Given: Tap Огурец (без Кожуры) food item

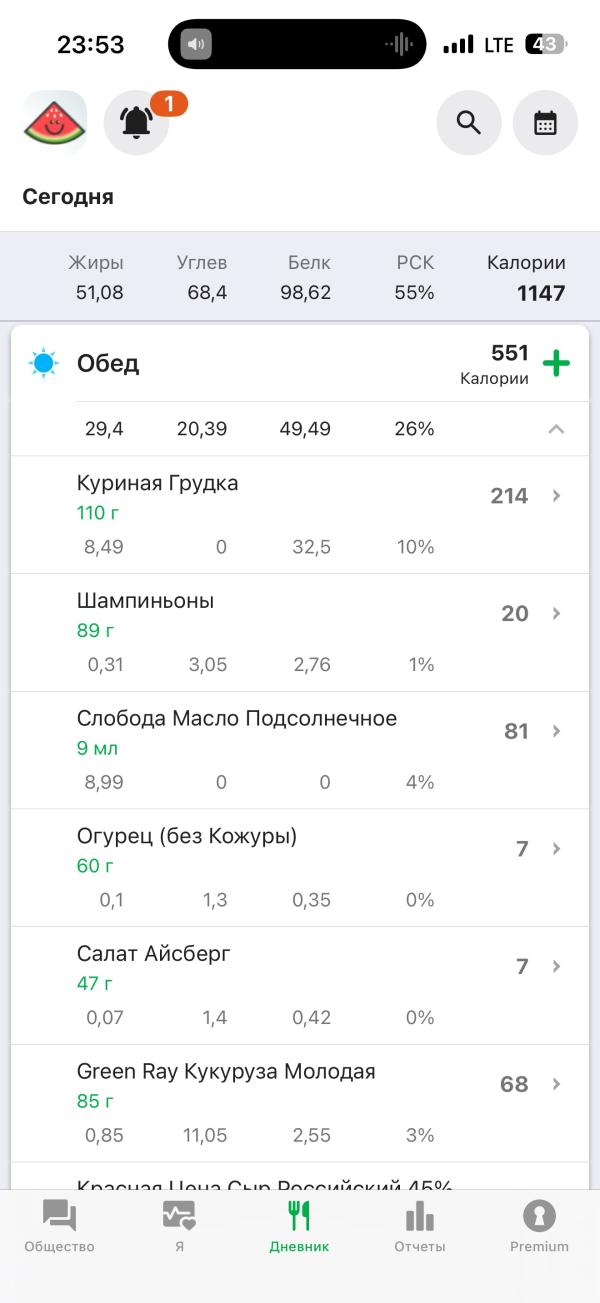Looking at the screenshot, I should point(187,836).
